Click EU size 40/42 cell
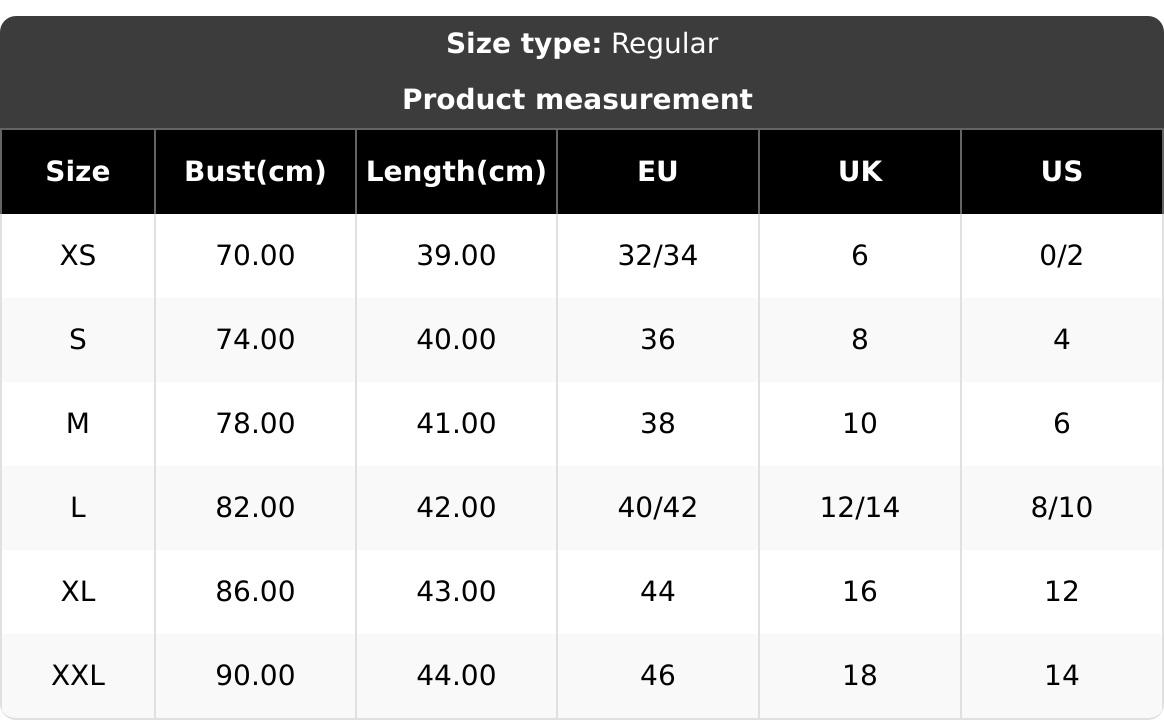Viewport: 1164px width, 720px height. point(658,508)
